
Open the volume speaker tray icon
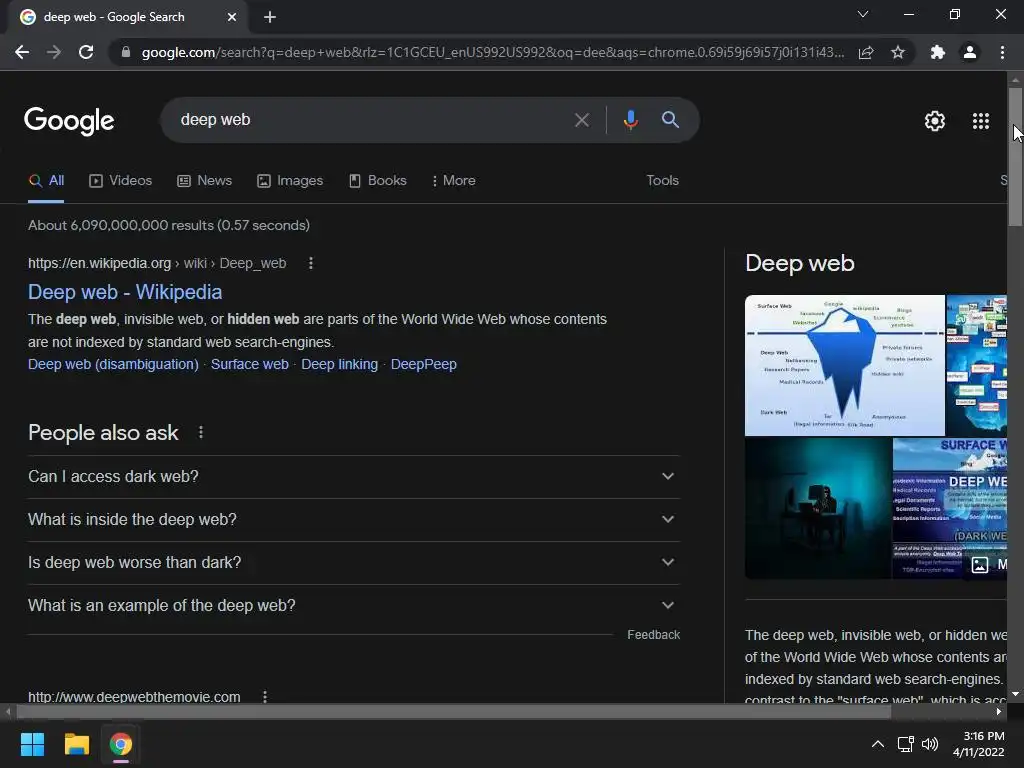(x=930, y=744)
